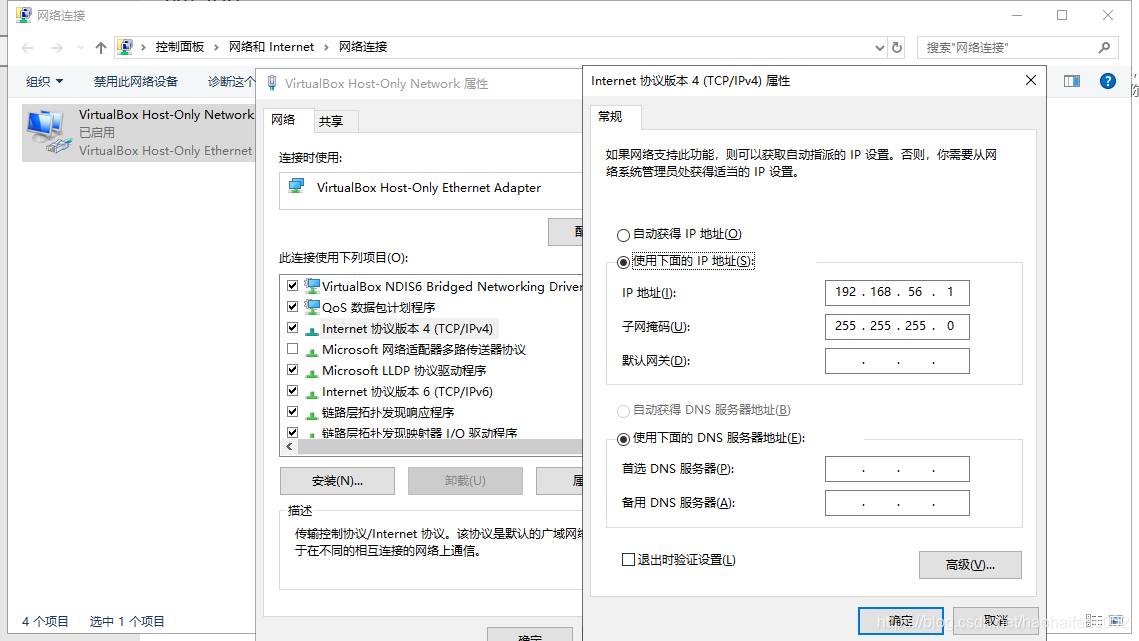Image resolution: width=1139 pixels, height=641 pixels.
Task: Click the network icon in the explorer title bar
Action: (x=24, y=15)
